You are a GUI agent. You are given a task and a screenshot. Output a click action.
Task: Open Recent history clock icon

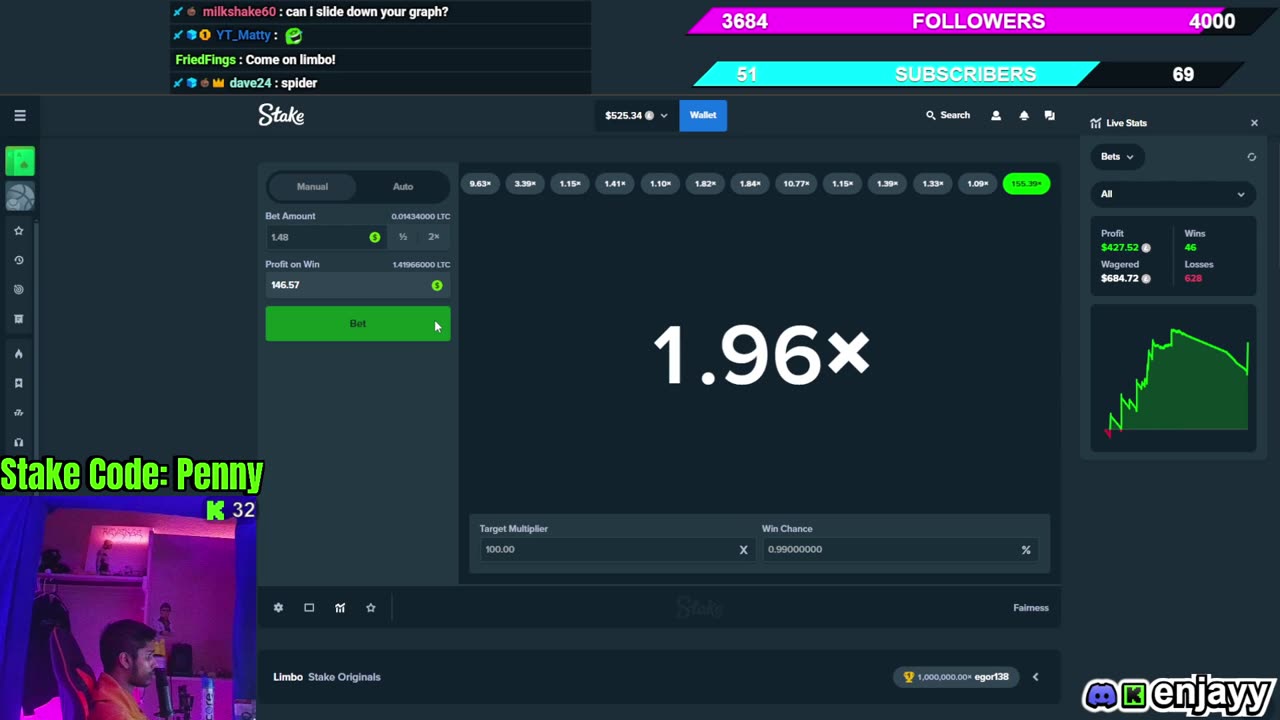18,260
